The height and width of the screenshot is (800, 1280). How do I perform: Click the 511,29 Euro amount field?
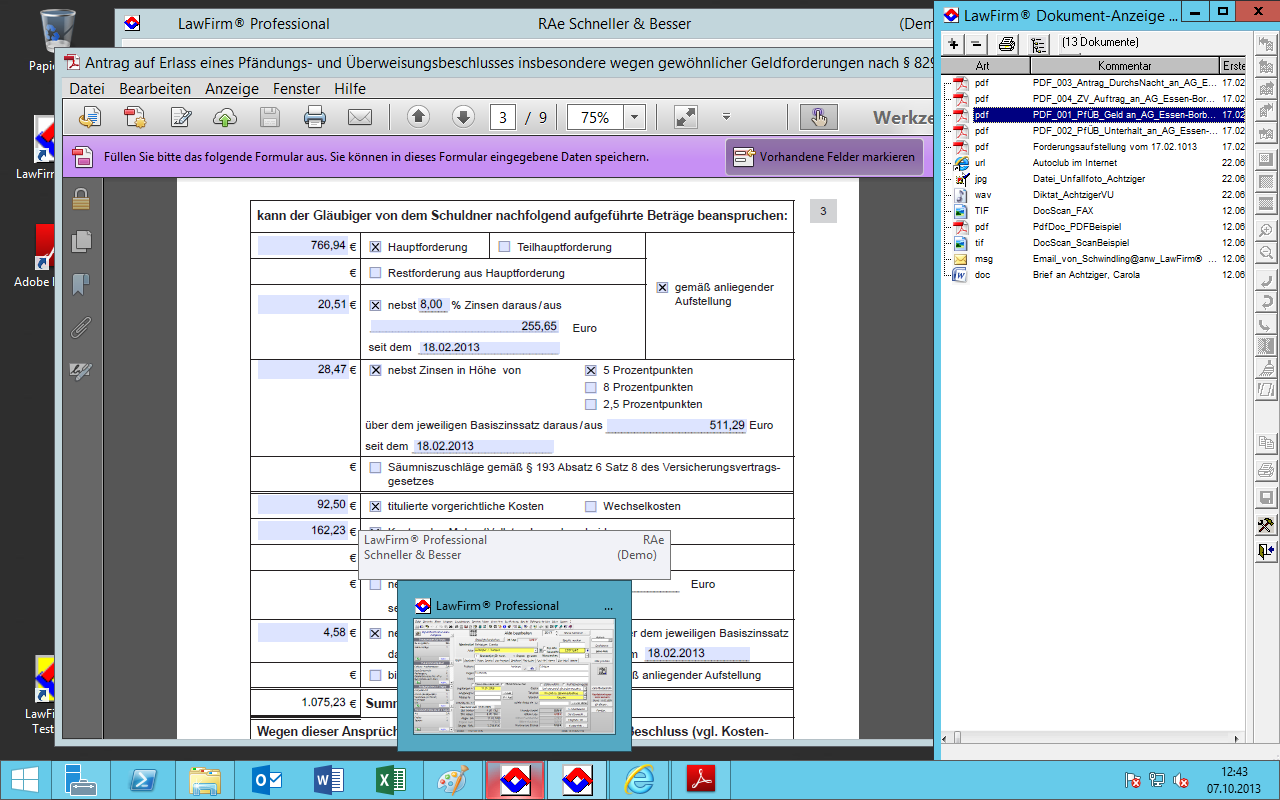pyautogui.click(x=677, y=425)
